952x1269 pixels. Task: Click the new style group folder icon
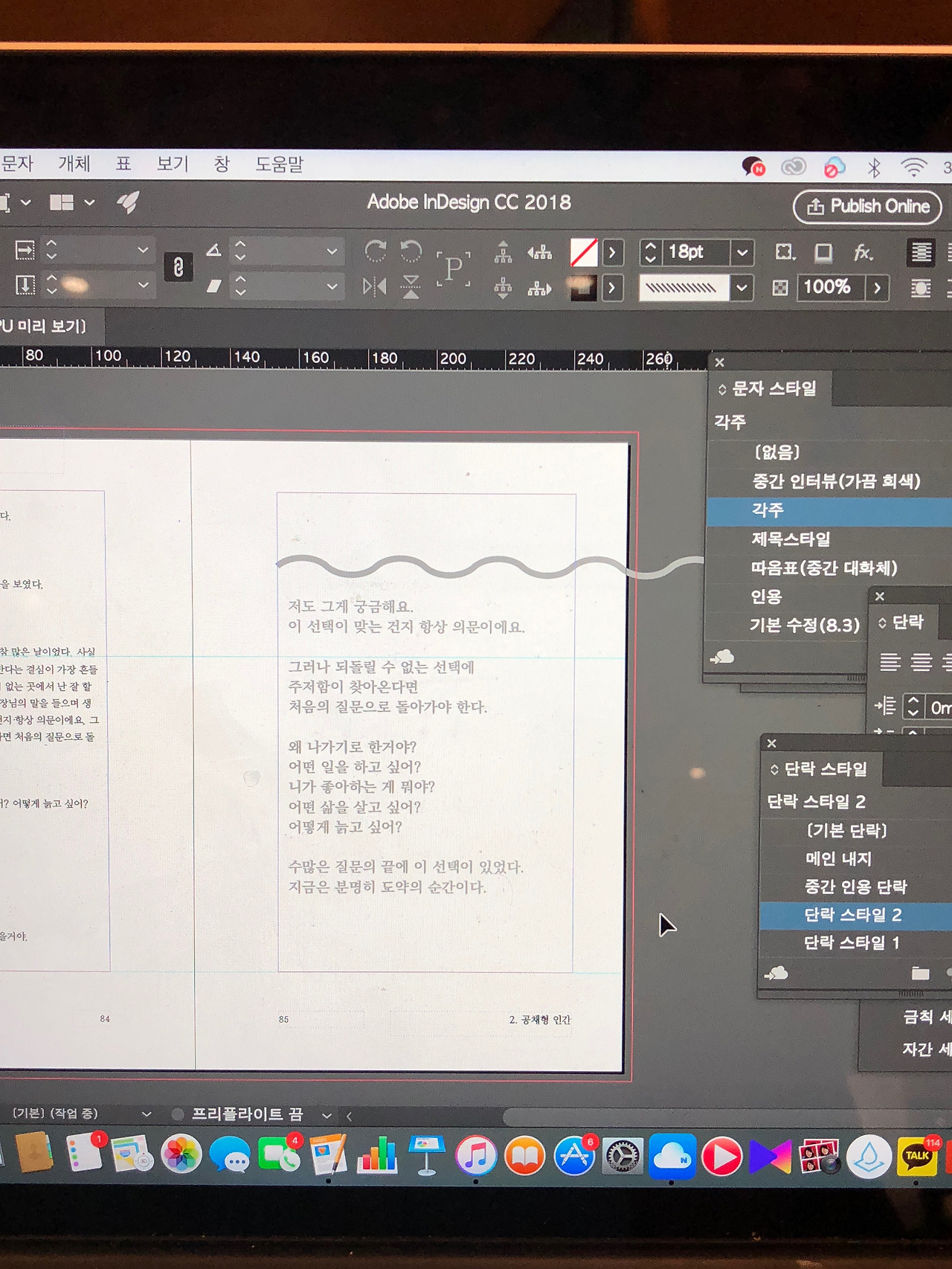(921, 973)
